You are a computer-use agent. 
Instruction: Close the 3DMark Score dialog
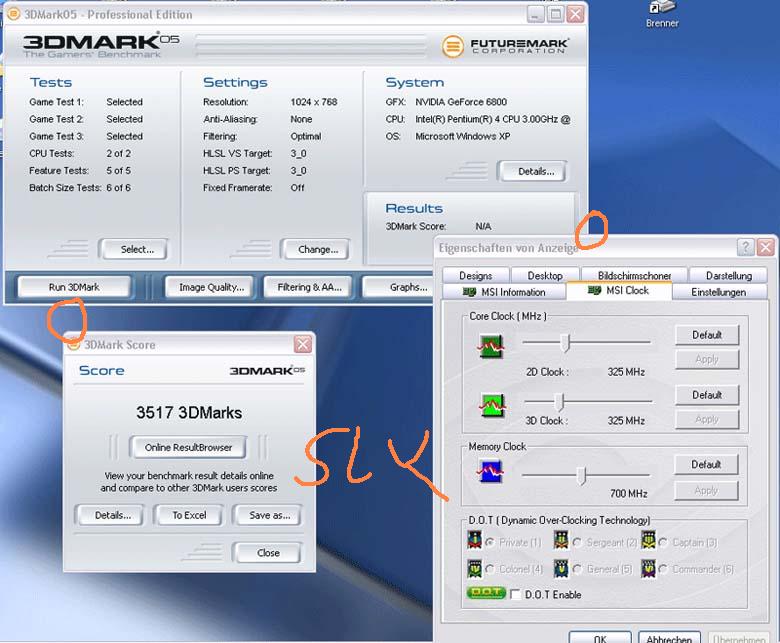tap(303, 344)
